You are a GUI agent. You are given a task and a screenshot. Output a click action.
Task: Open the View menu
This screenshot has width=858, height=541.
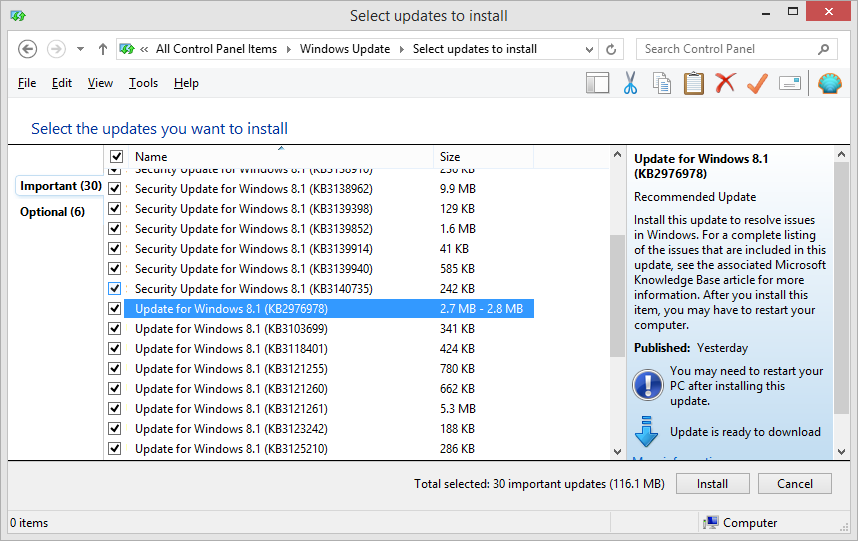coord(100,83)
